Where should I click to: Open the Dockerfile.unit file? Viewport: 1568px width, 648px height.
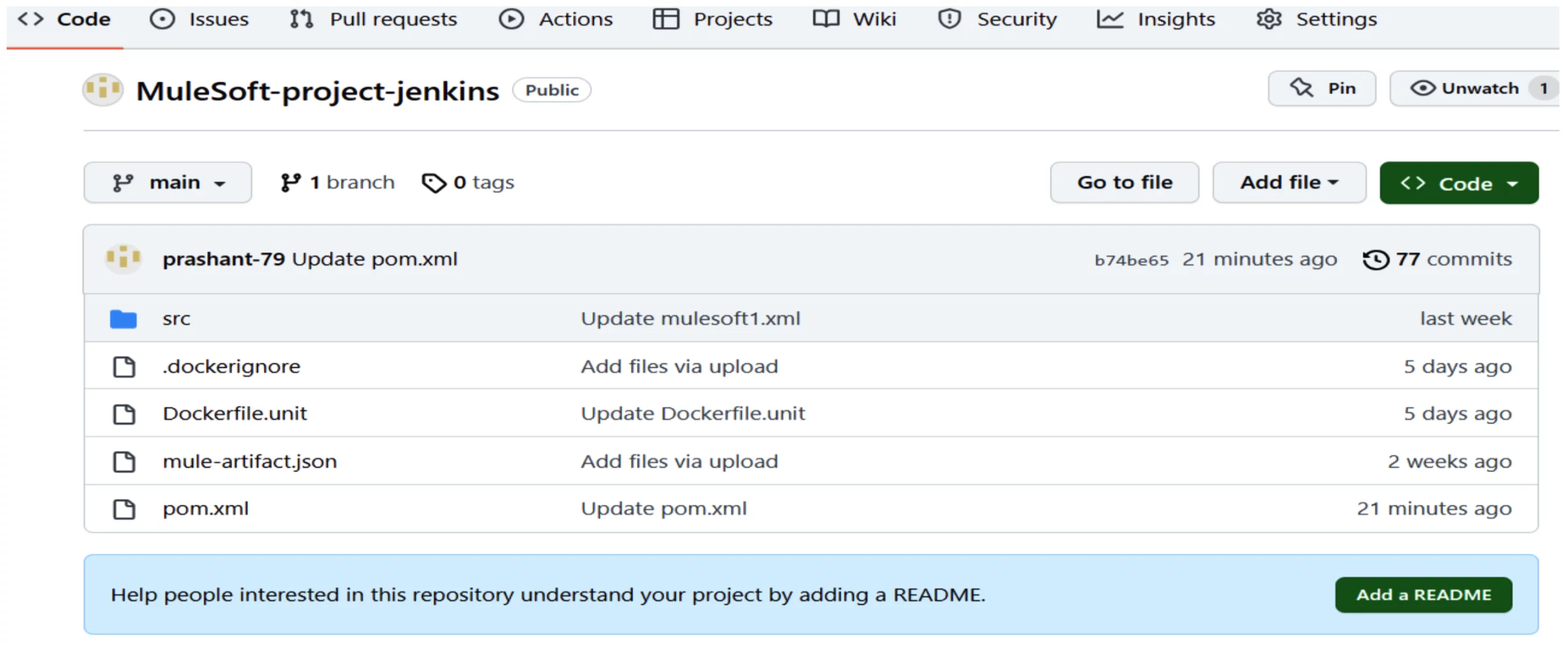click(235, 413)
